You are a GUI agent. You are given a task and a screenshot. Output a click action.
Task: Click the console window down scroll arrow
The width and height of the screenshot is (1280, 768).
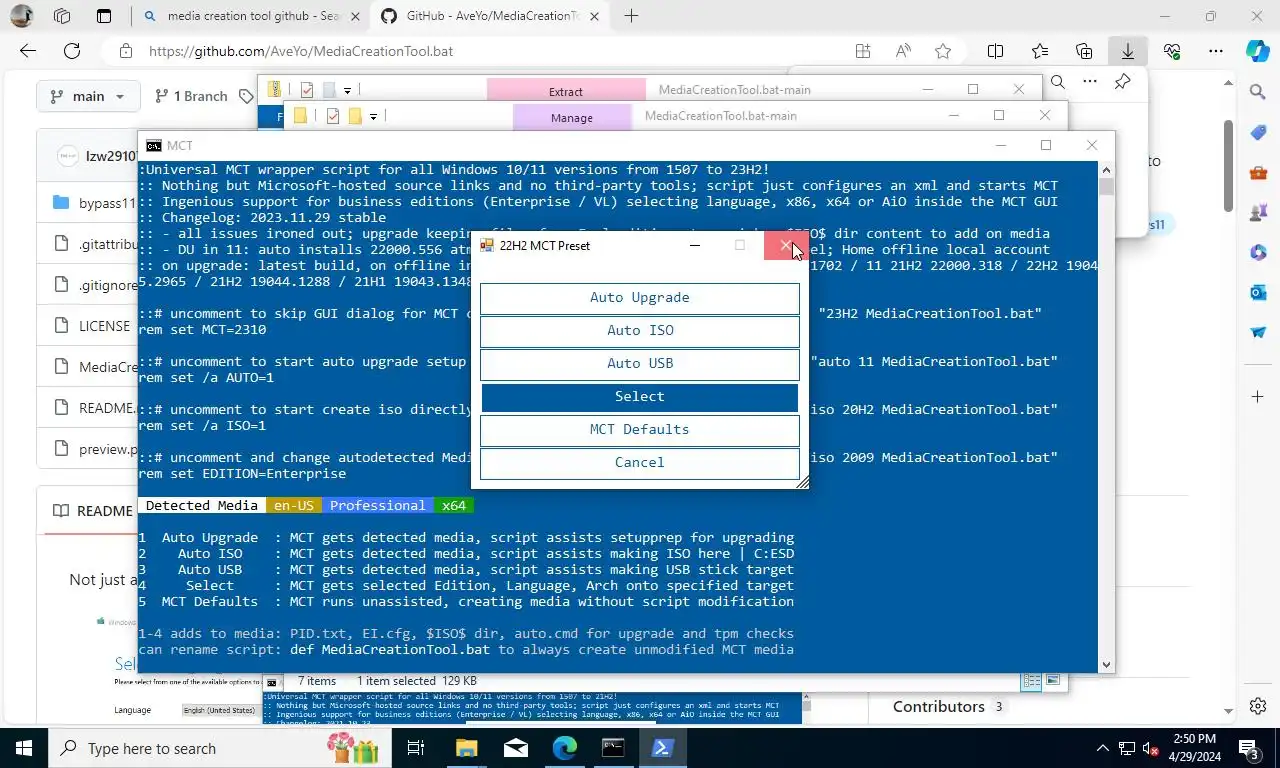(x=1106, y=664)
